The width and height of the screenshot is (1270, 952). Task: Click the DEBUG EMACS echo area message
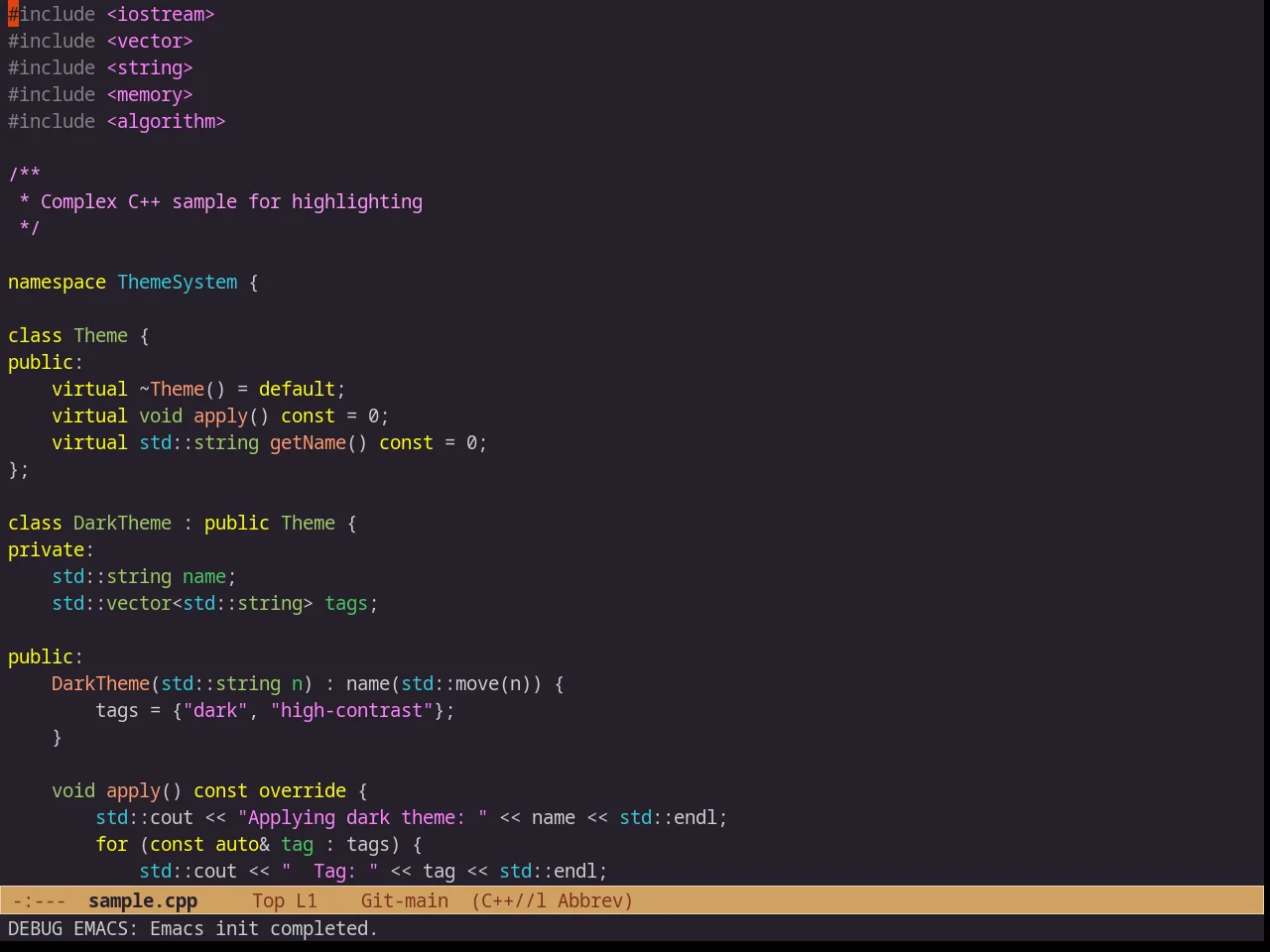[192, 928]
